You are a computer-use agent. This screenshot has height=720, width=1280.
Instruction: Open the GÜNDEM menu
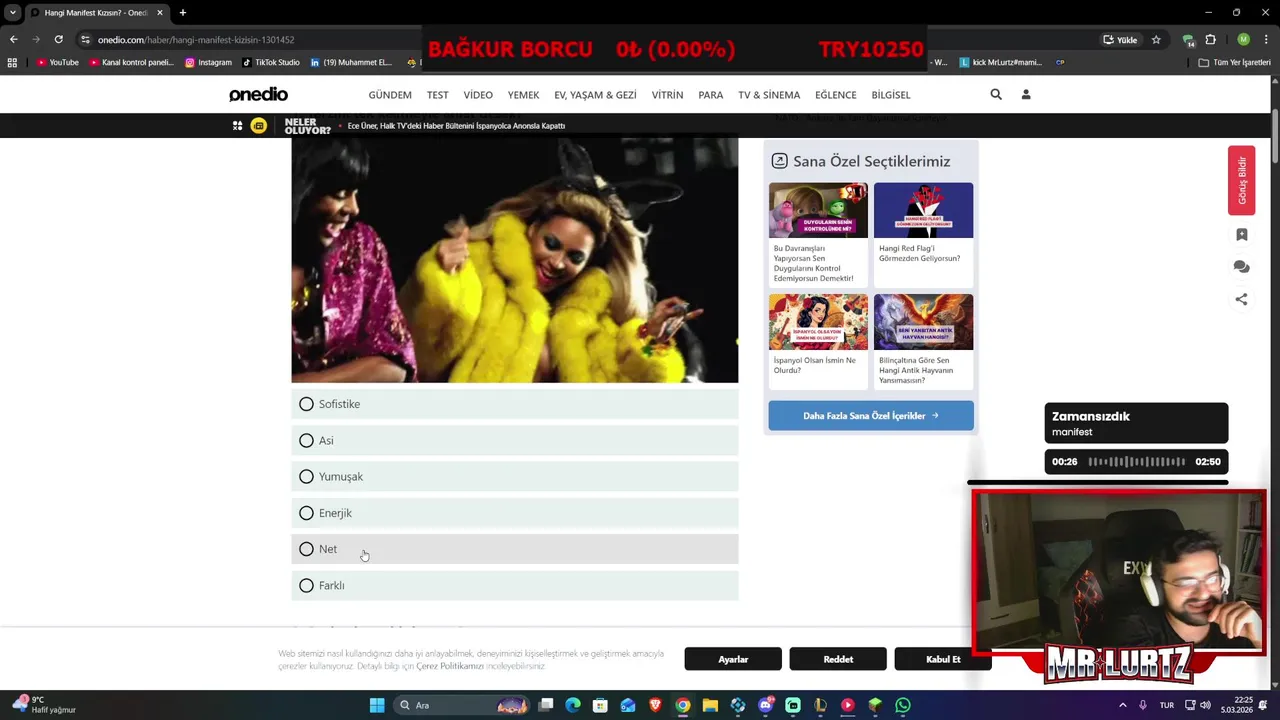(390, 95)
